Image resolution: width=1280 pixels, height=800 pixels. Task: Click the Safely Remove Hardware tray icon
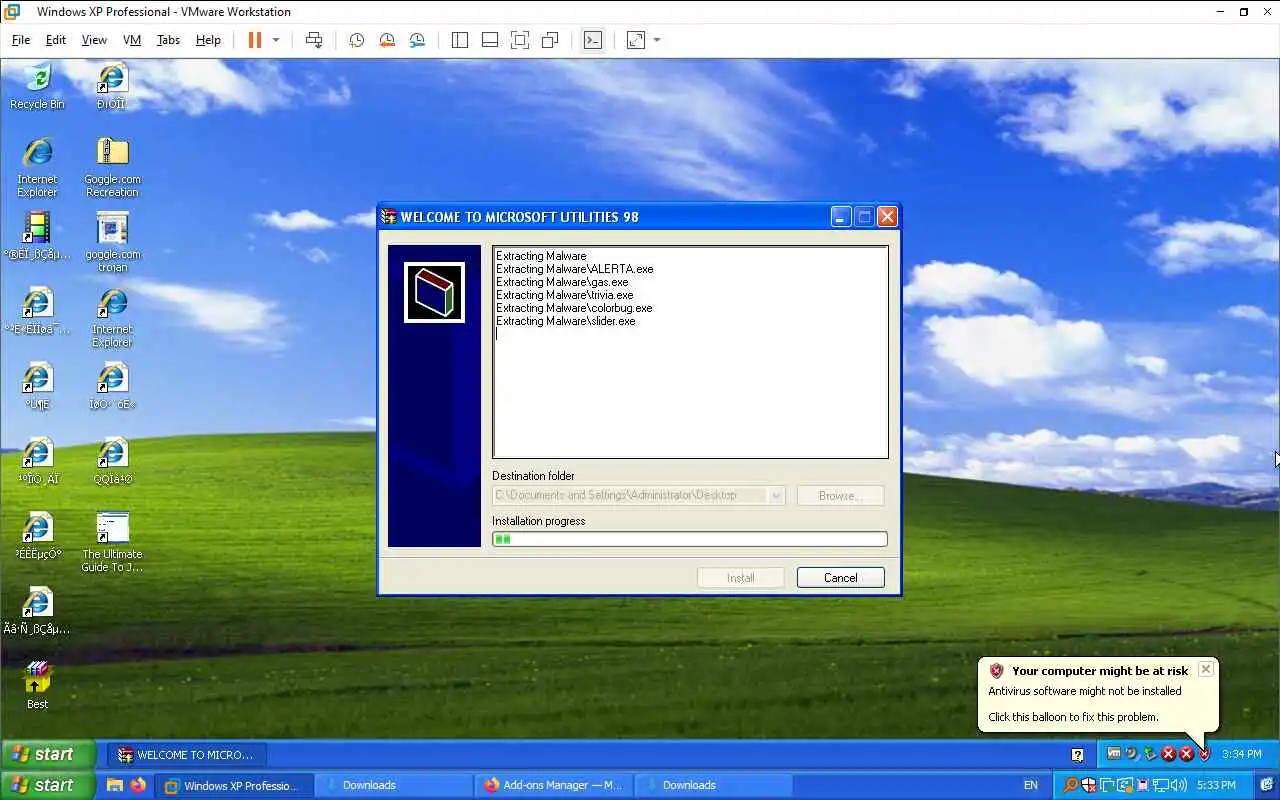pos(1150,754)
